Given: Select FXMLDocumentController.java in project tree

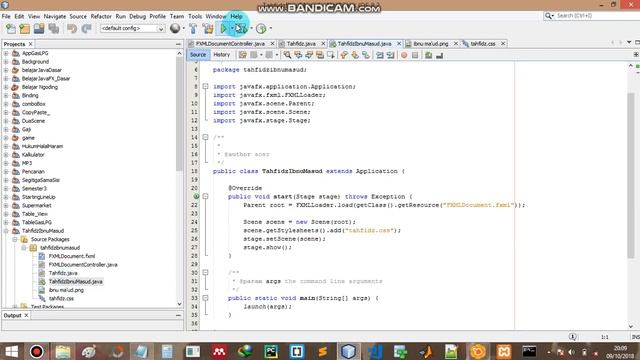Looking at the screenshot, I should click(83, 265).
